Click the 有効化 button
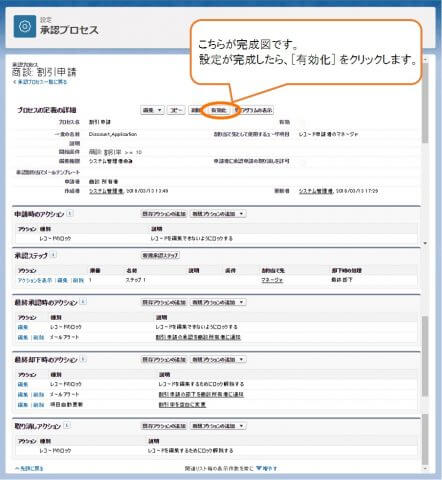The height and width of the screenshot is (480, 442). (219, 110)
